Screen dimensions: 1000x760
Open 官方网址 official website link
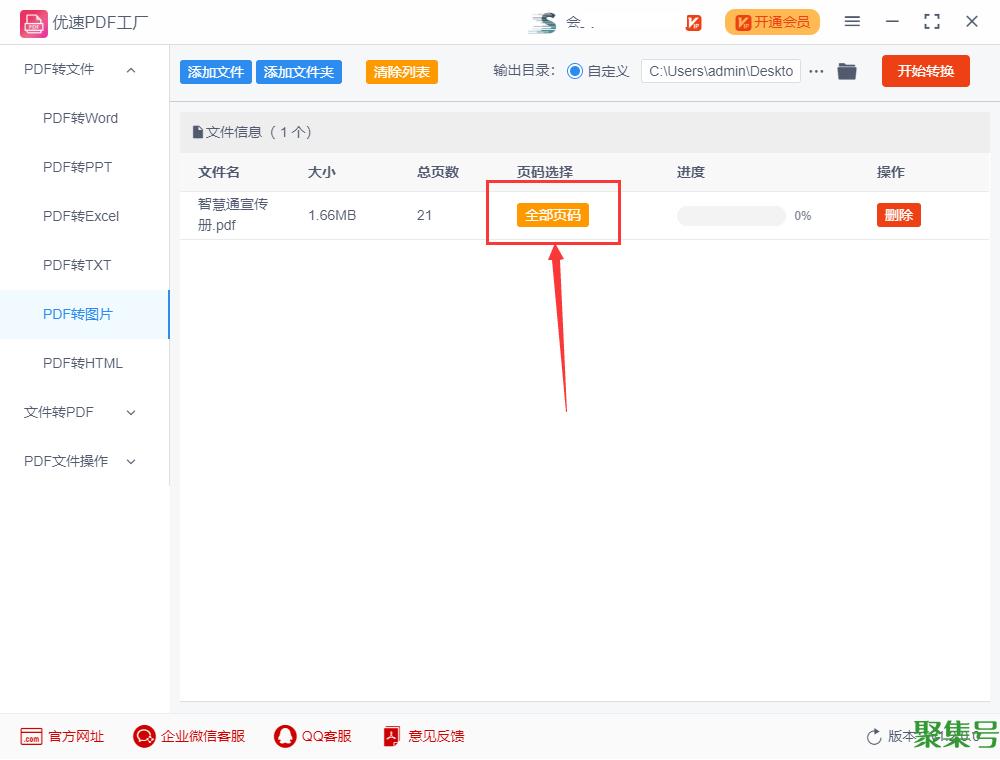(x=62, y=736)
